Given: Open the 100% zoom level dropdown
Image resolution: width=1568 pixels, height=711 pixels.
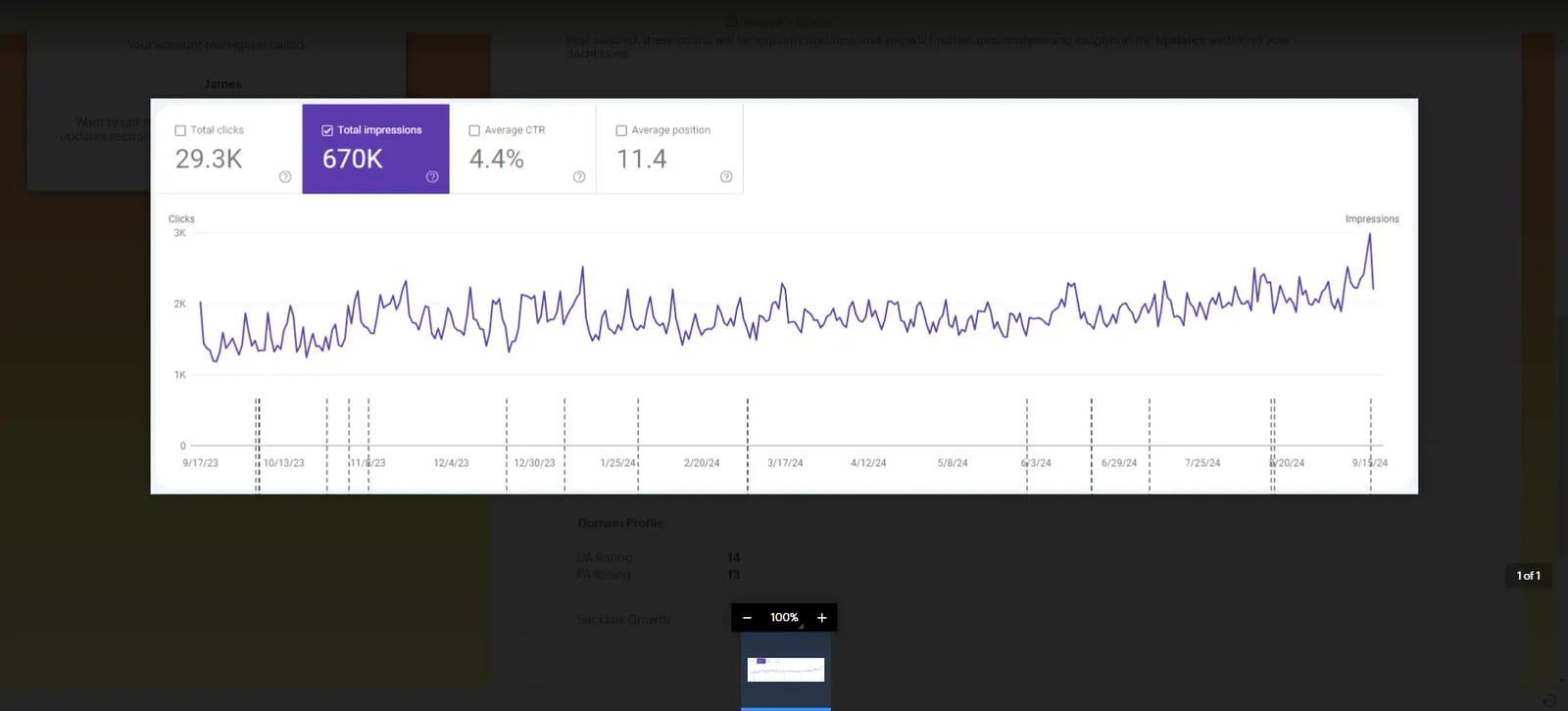Looking at the screenshot, I should click(785, 618).
